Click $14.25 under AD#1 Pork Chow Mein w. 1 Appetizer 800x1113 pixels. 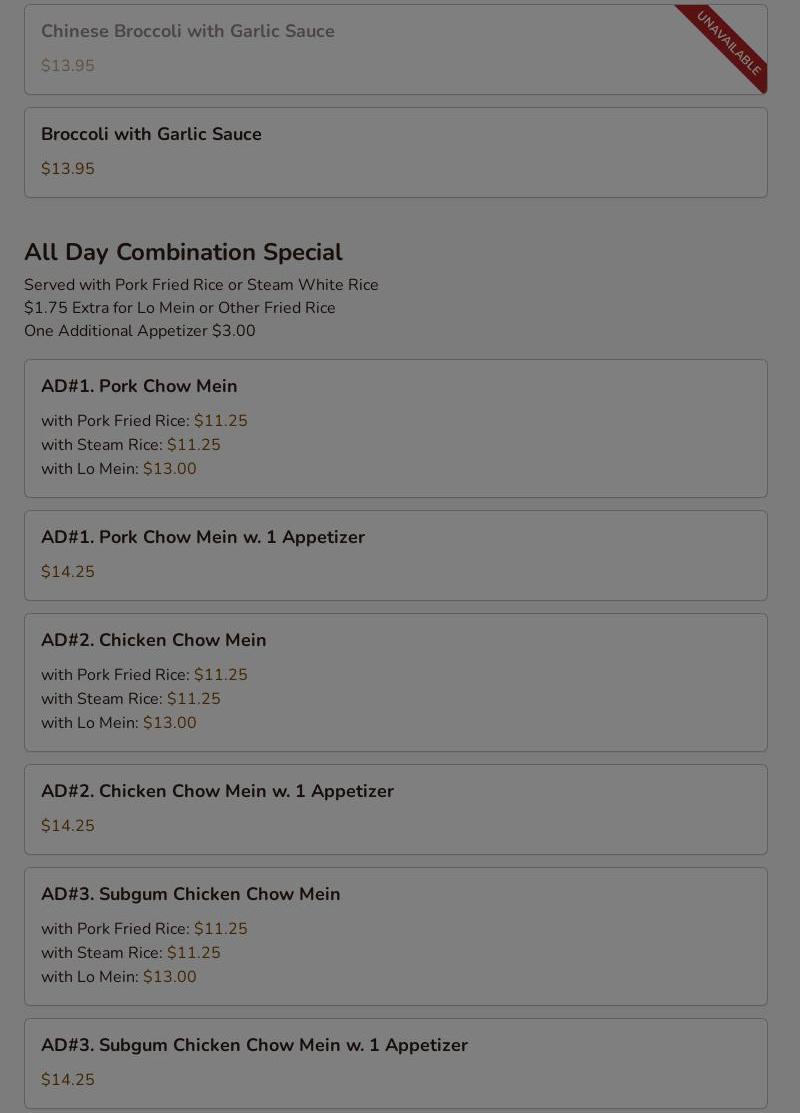point(68,572)
